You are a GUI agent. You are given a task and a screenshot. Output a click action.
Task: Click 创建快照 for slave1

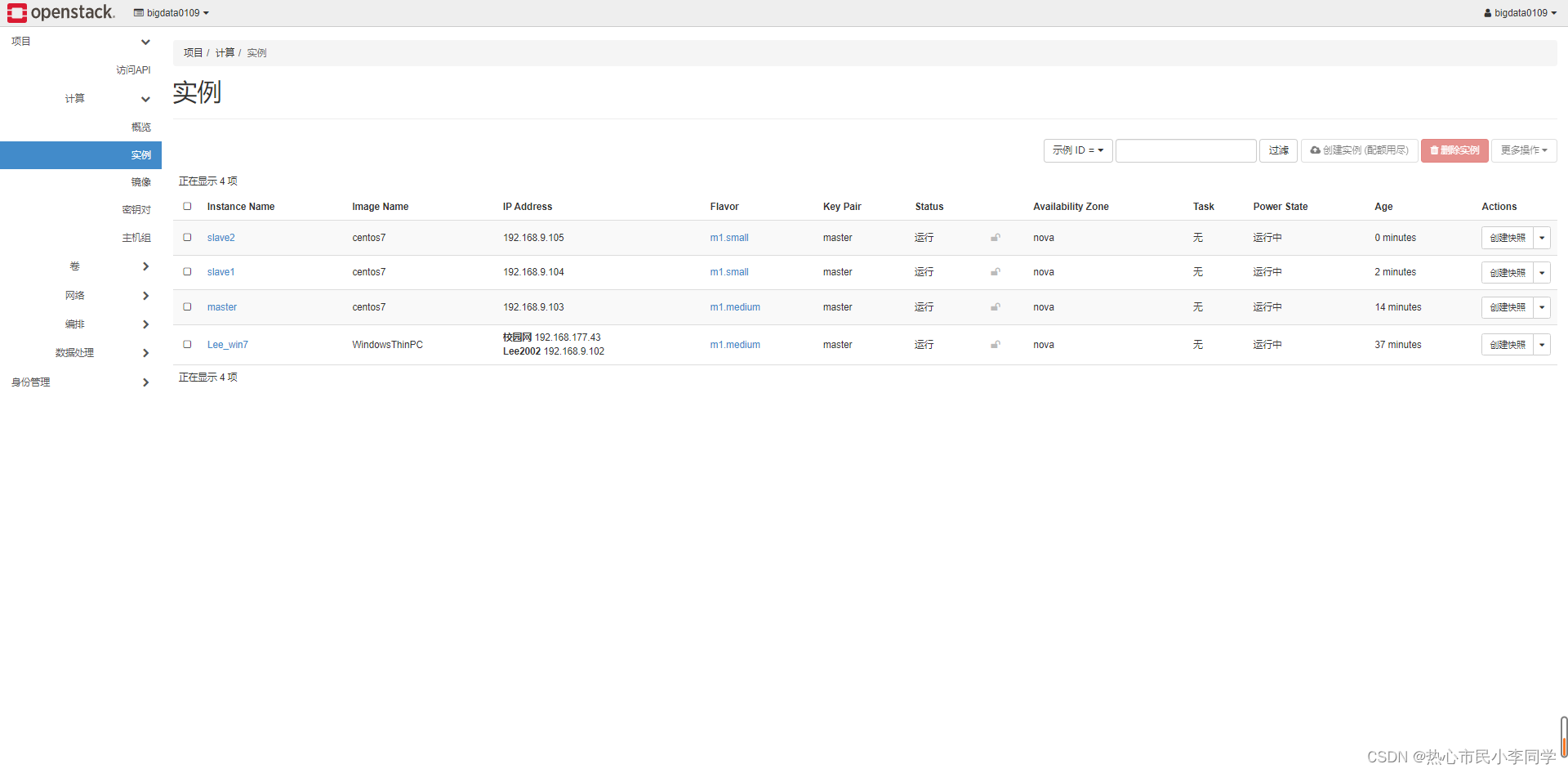pyautogui.click(x=1508, y=273)
